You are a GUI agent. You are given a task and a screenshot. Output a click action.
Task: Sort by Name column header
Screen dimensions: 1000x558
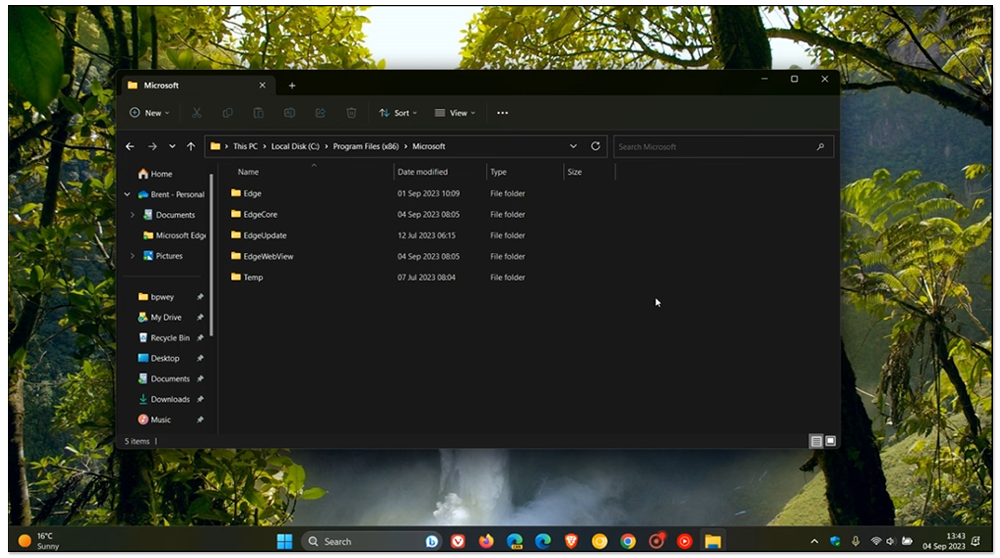coord(248,172)
